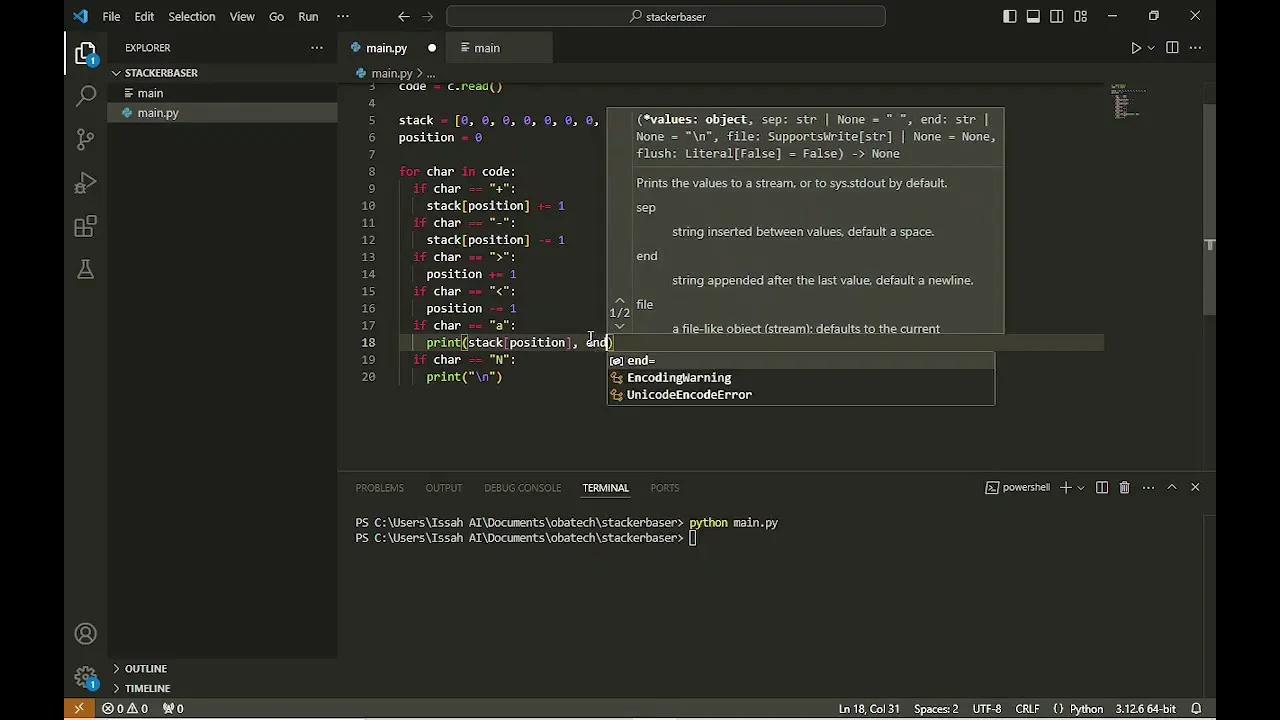This screenshot has height=720, width=1280.
Task: Open the Search view in activity bar
Action: tap(85, 96)
